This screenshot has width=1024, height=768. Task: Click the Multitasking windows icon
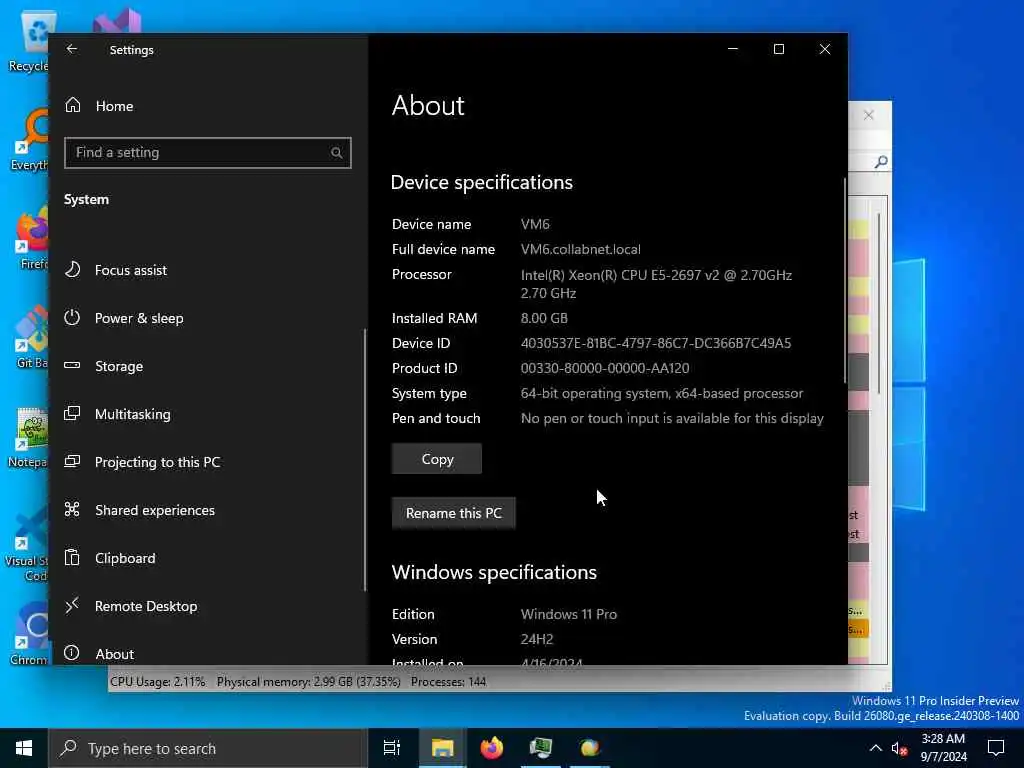click(72, 413)
